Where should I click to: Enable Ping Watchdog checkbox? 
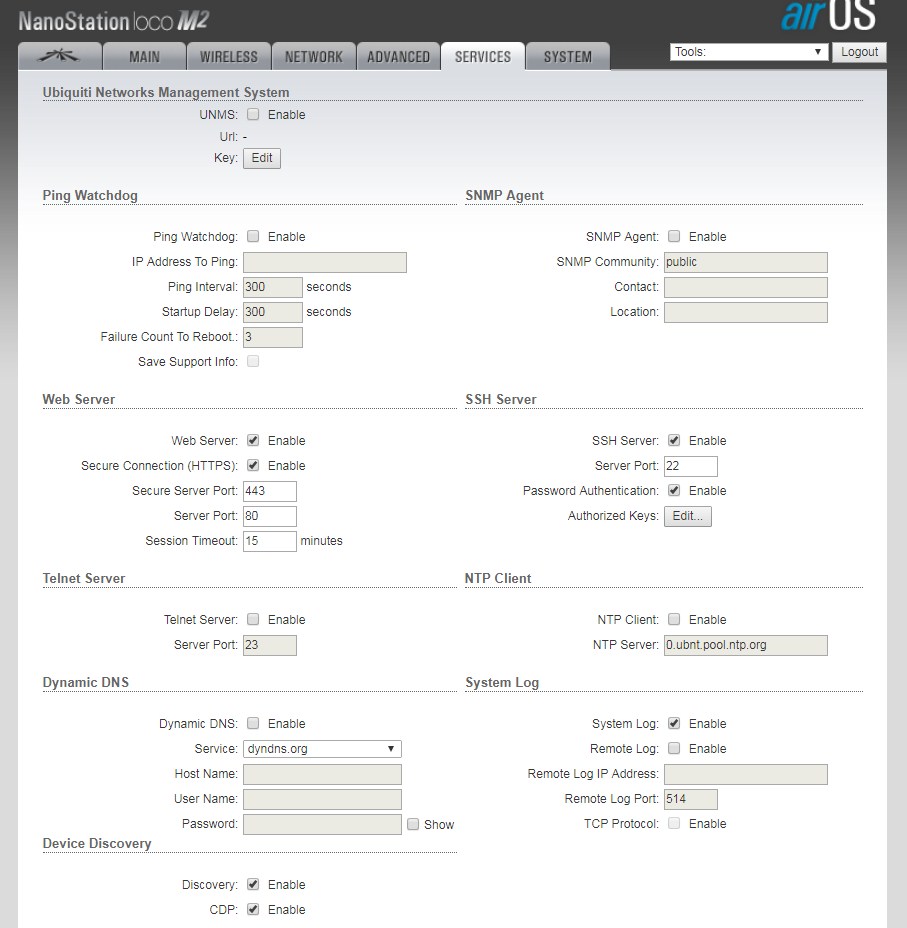pyautogui.click(x=253, y=236)
